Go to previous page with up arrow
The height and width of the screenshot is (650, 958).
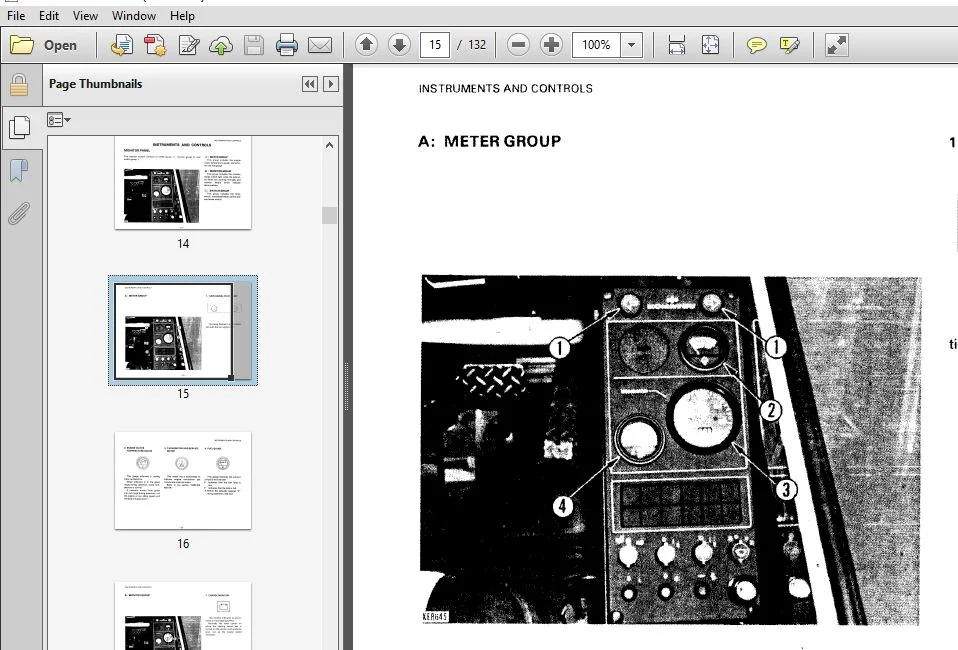tap(366, 45)
